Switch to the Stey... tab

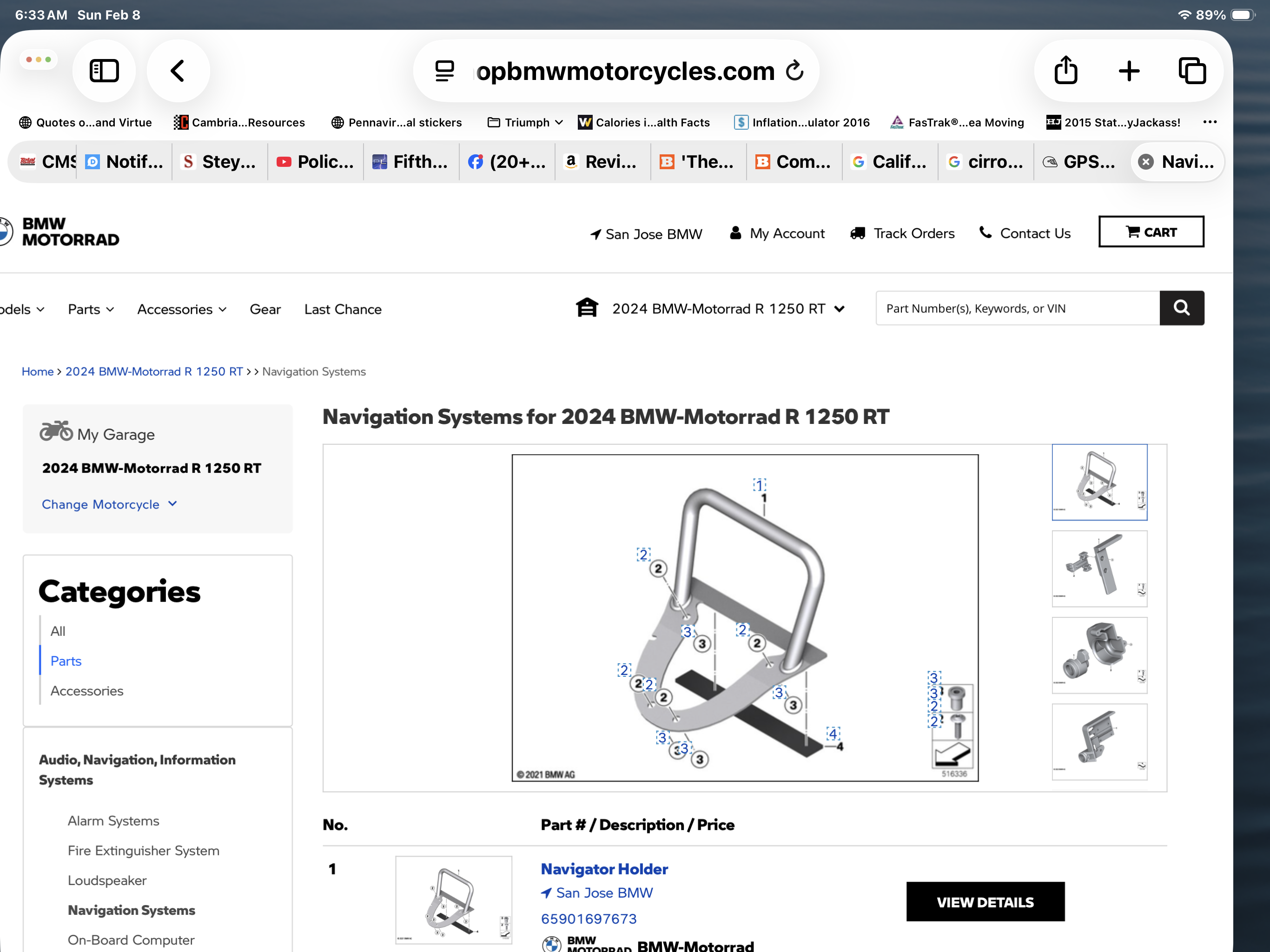click(x=220, y=162)
